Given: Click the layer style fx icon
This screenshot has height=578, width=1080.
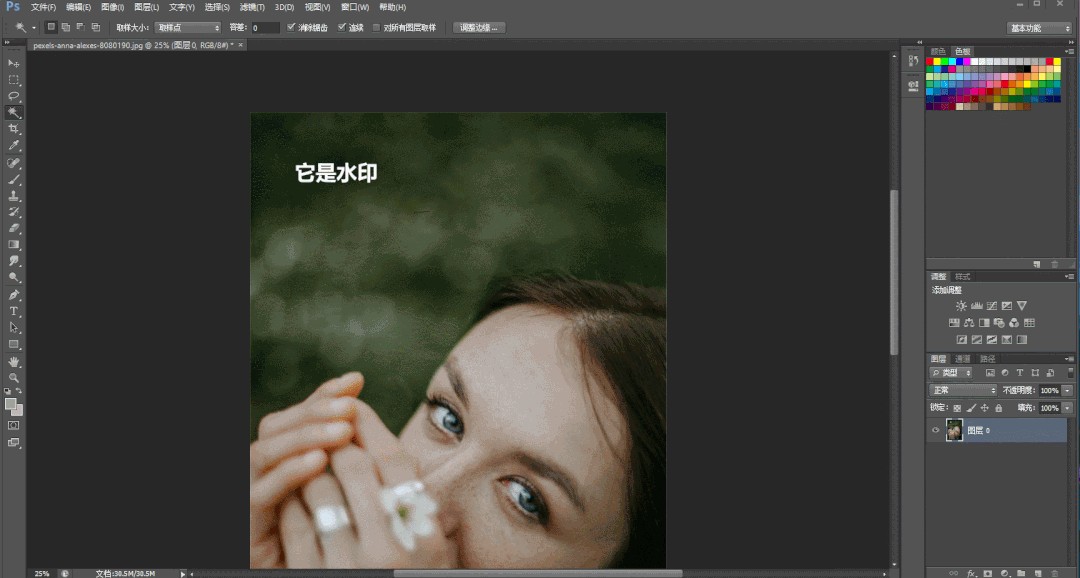Looking at the screenshot, I should click(x=971, y=573).
